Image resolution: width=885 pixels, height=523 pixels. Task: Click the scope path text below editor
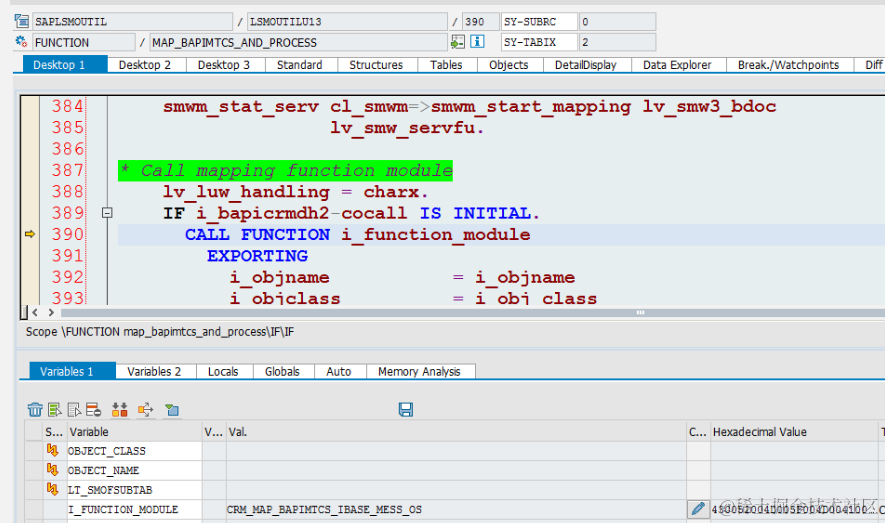pyautogui.click(x=160, y=332)
